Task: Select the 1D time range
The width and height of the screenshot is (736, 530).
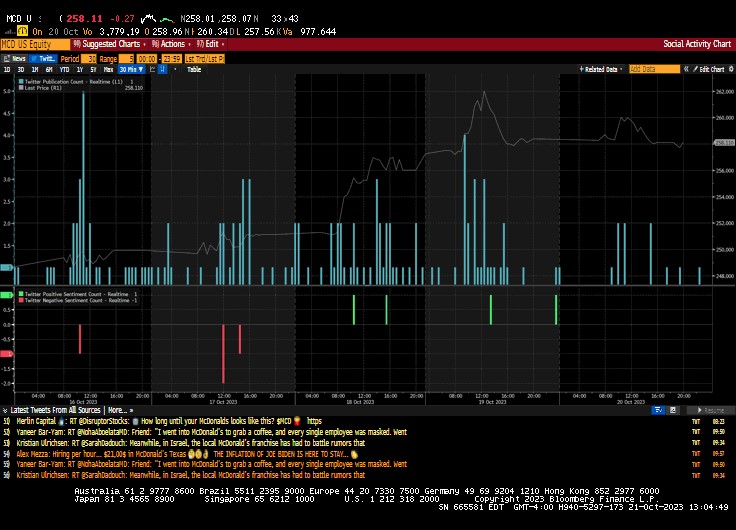Action: click(7, 69)
